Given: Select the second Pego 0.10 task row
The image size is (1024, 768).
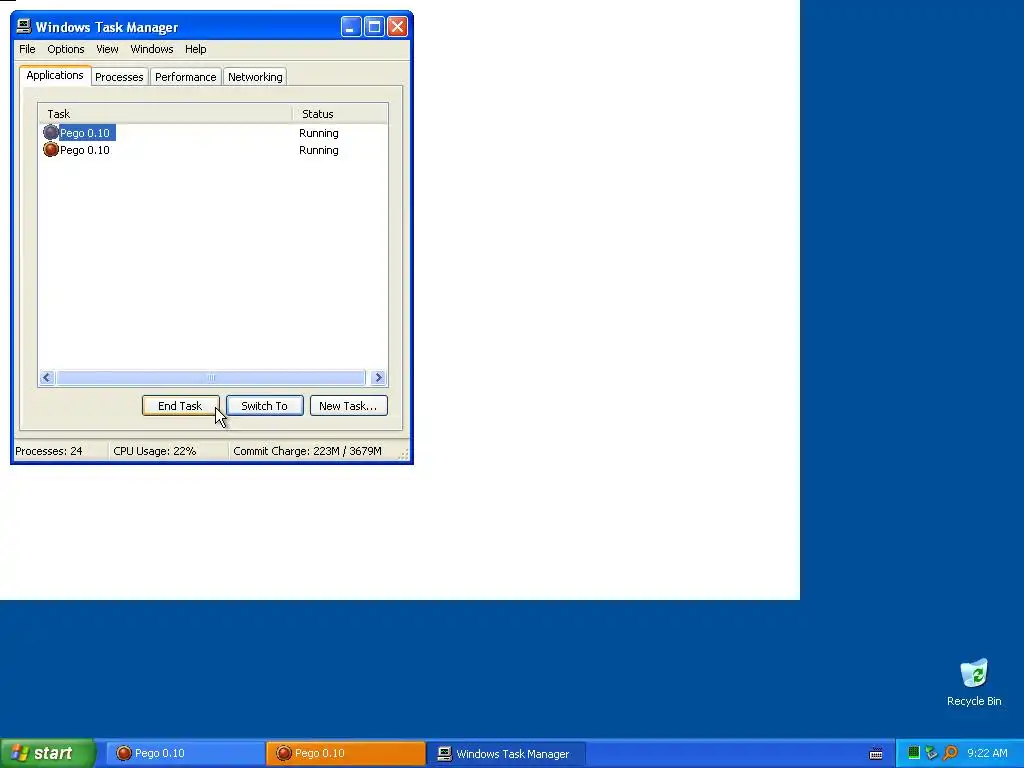Looking at the screenshot, I should [213, 150].
